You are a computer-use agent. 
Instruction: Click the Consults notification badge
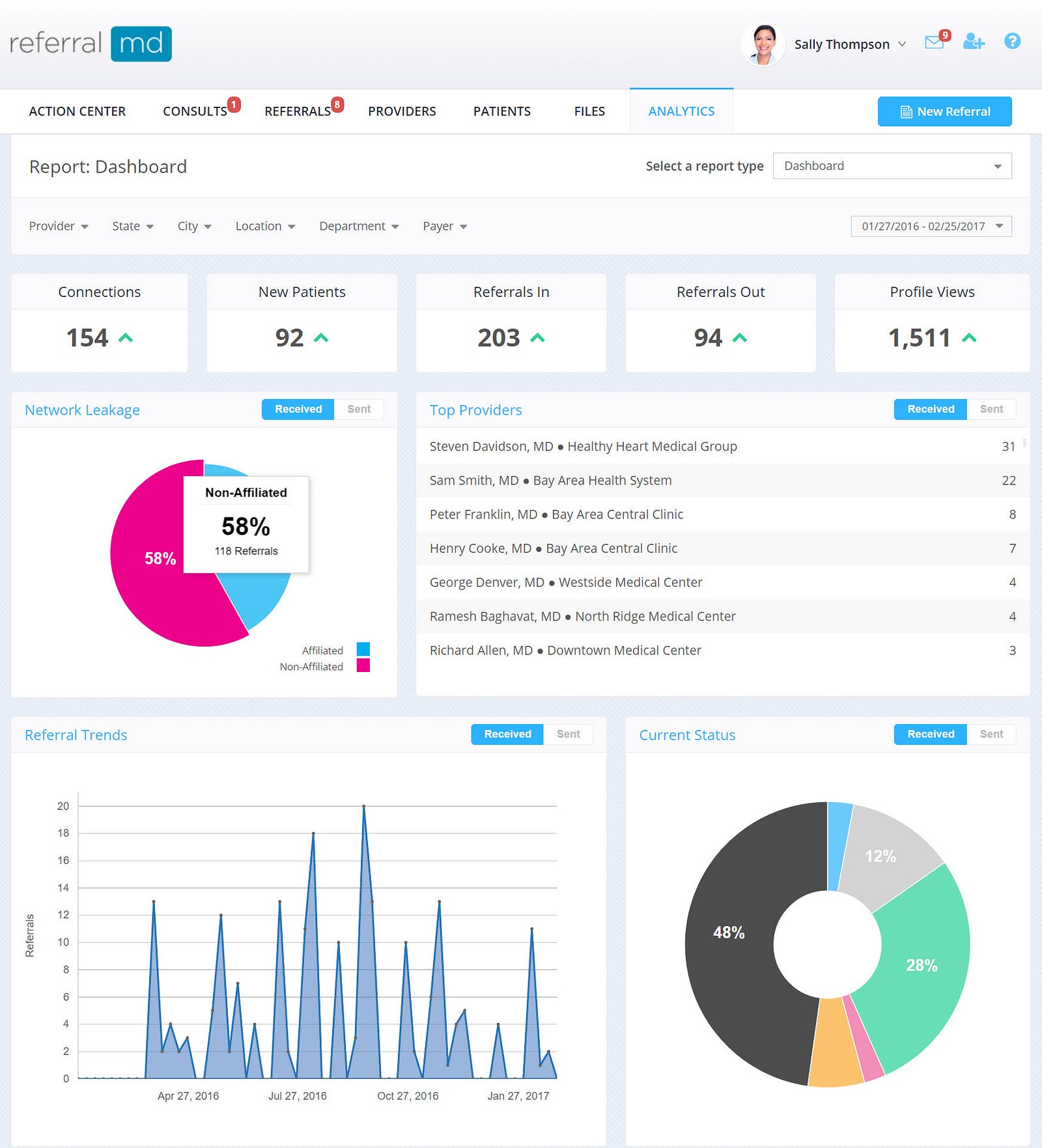234,104
